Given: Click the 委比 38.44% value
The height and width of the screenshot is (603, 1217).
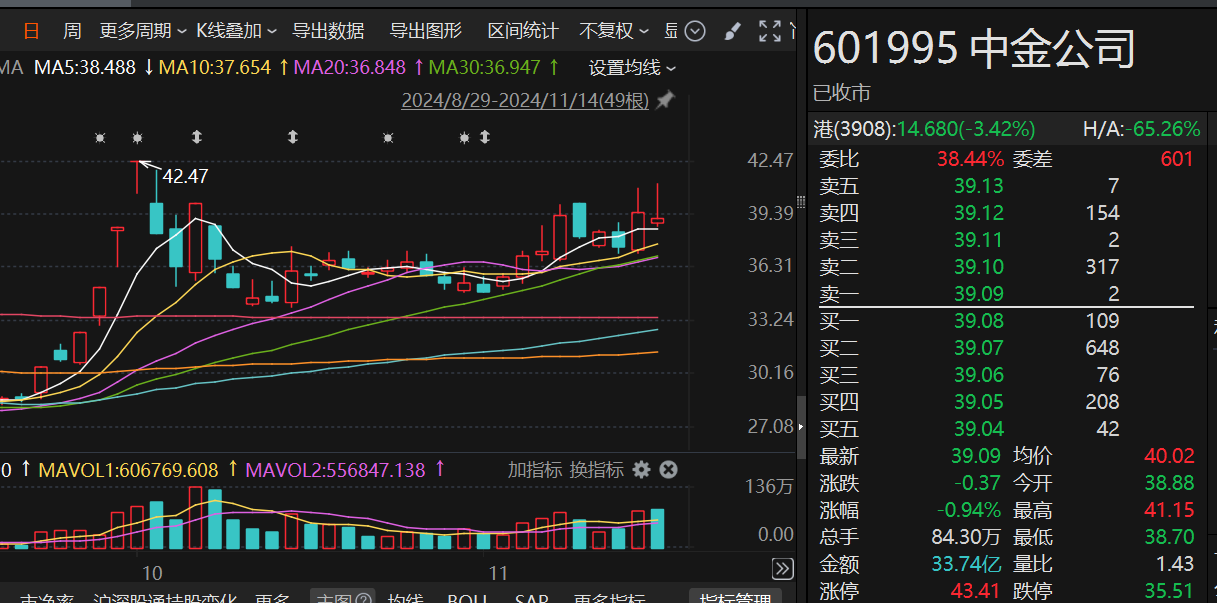Looking at the screenshot, I should (970, 159).
